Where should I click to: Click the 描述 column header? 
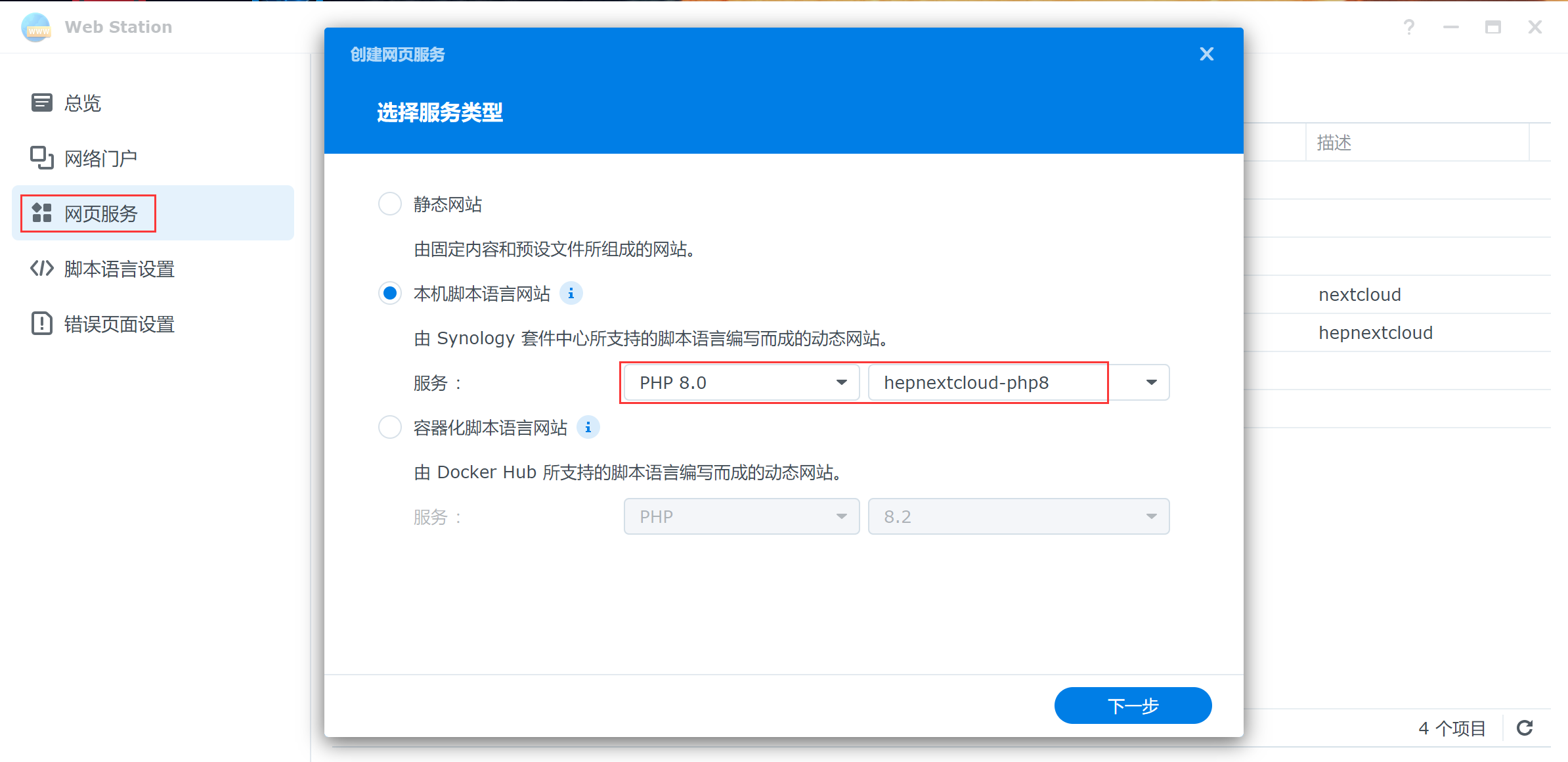tap(1334, 143)
